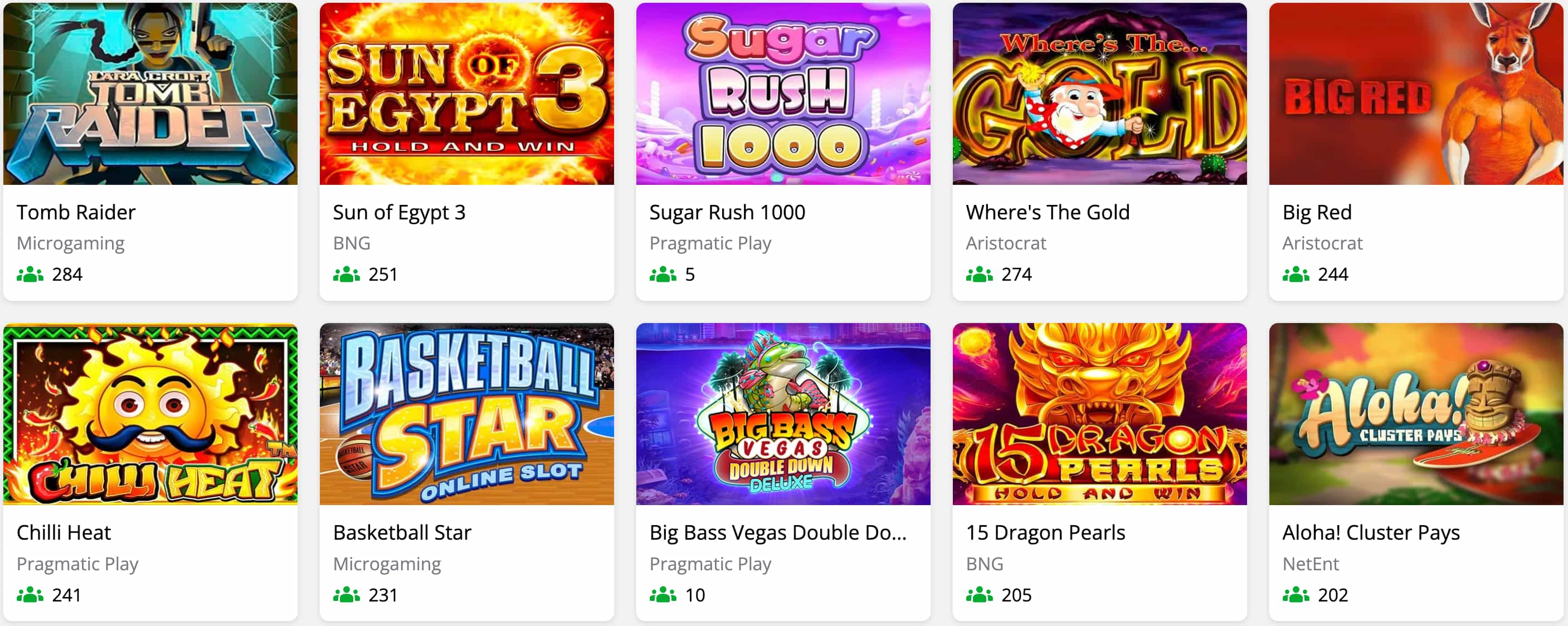Select the Microgaming provider label under Tomb Raider
1568x626 pixels.
click(x=71, y=243)
